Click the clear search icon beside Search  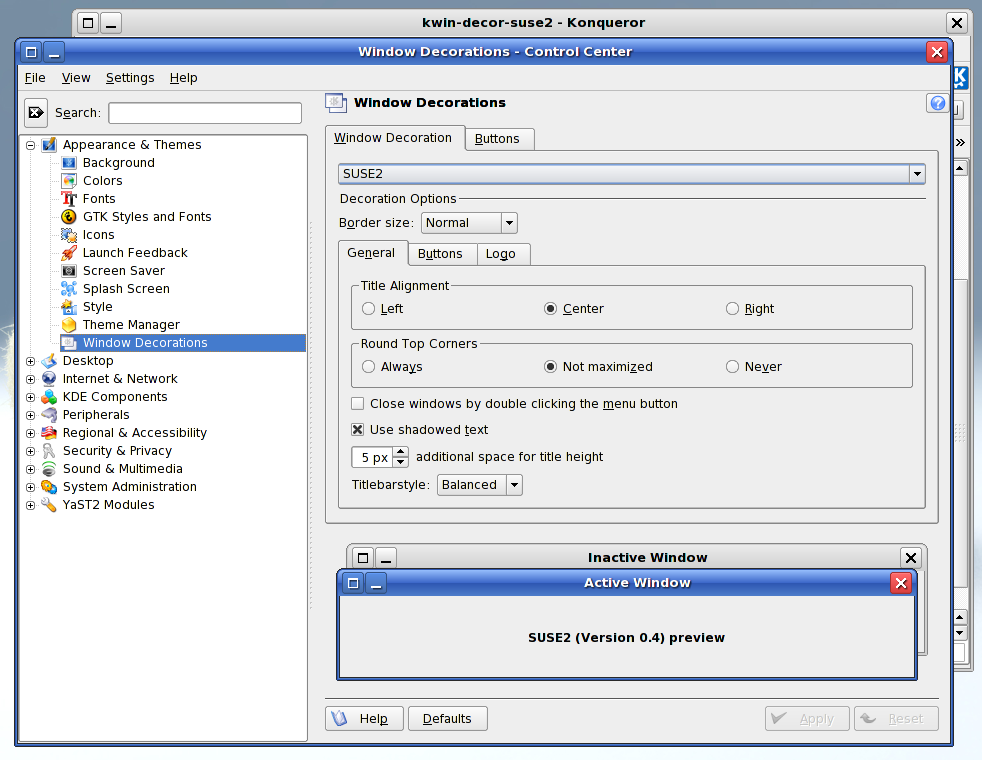tap(36, 113)
